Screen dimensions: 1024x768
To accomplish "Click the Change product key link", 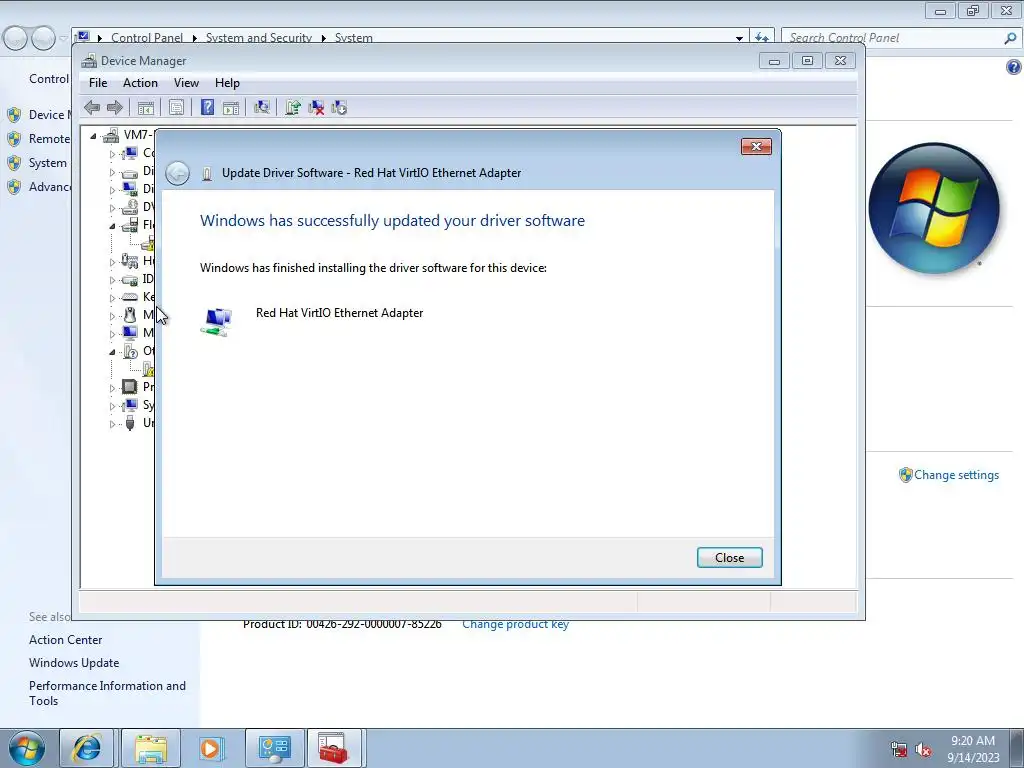I will click(515, 624).
